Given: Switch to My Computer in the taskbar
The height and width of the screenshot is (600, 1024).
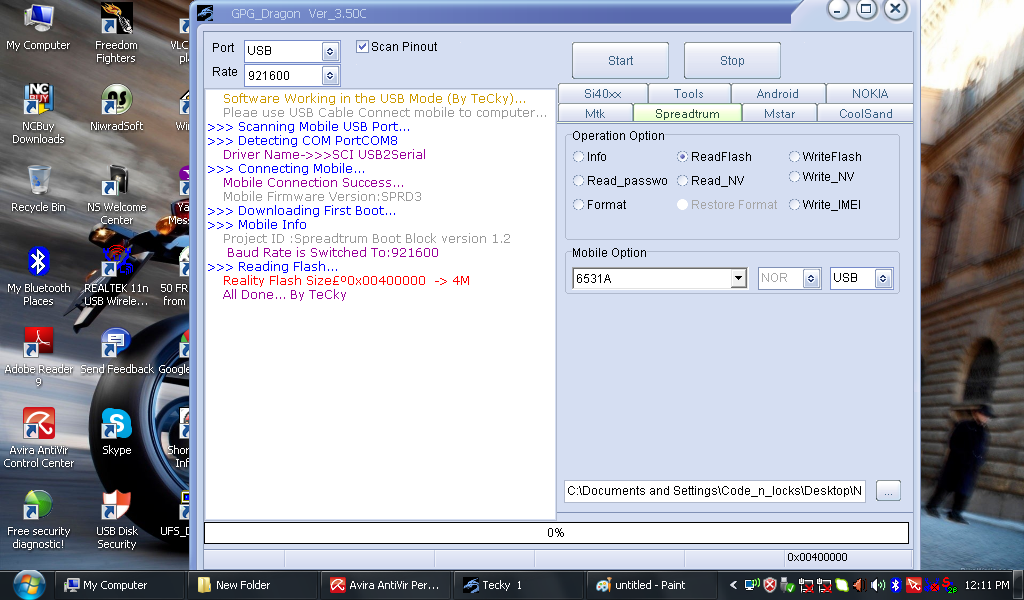Looking at the screenshot, I should (x=120, y=585).
